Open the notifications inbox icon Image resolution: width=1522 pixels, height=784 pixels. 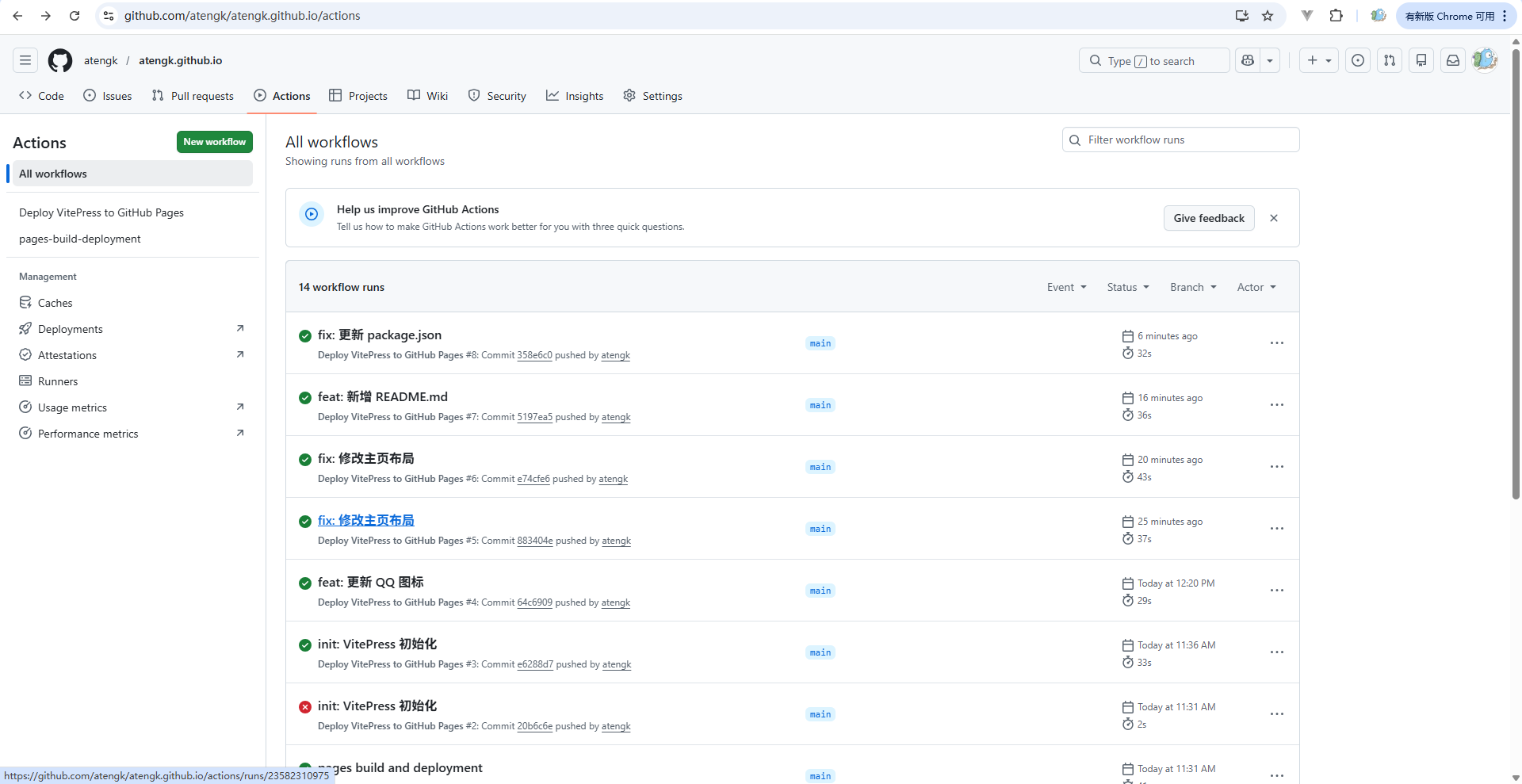1453,61
